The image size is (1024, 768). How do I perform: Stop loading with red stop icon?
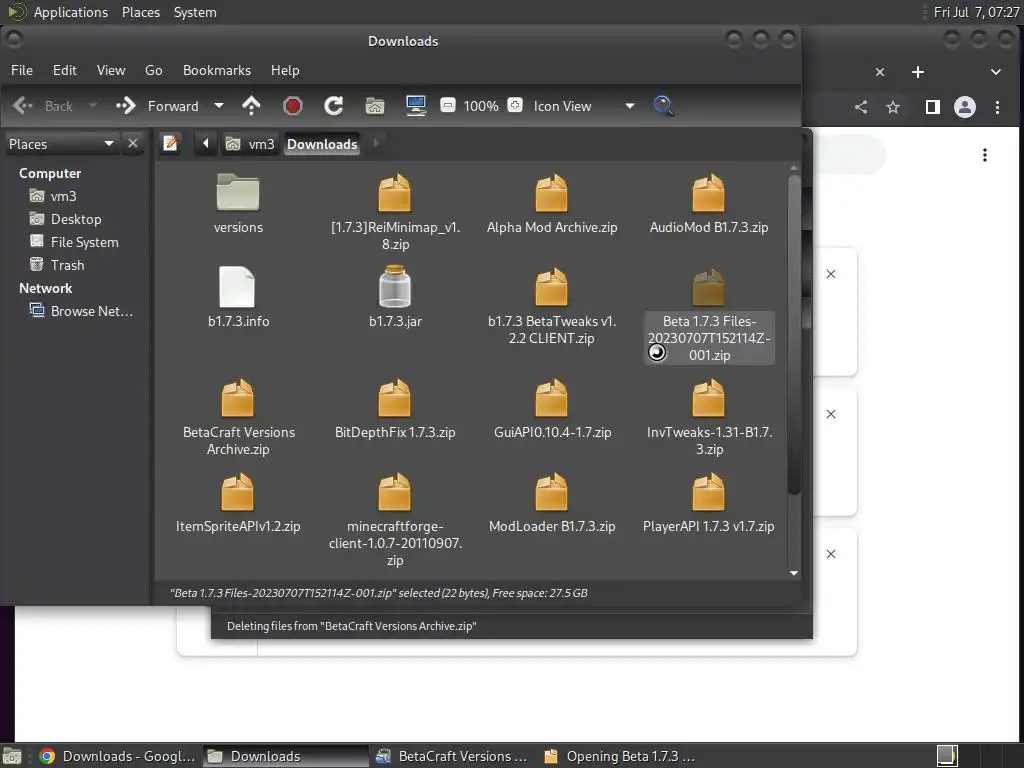point(293,106)
